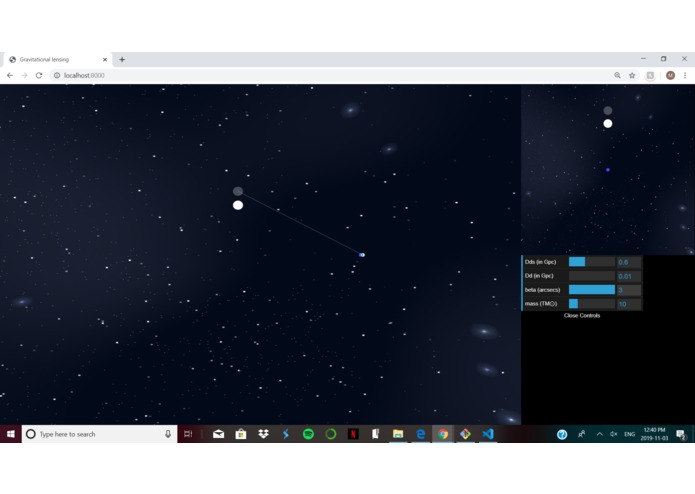Open Visual Studio Code from taskbar
Image resolution: width=695 pixels, height=494 pixels.
click(488, 434)
